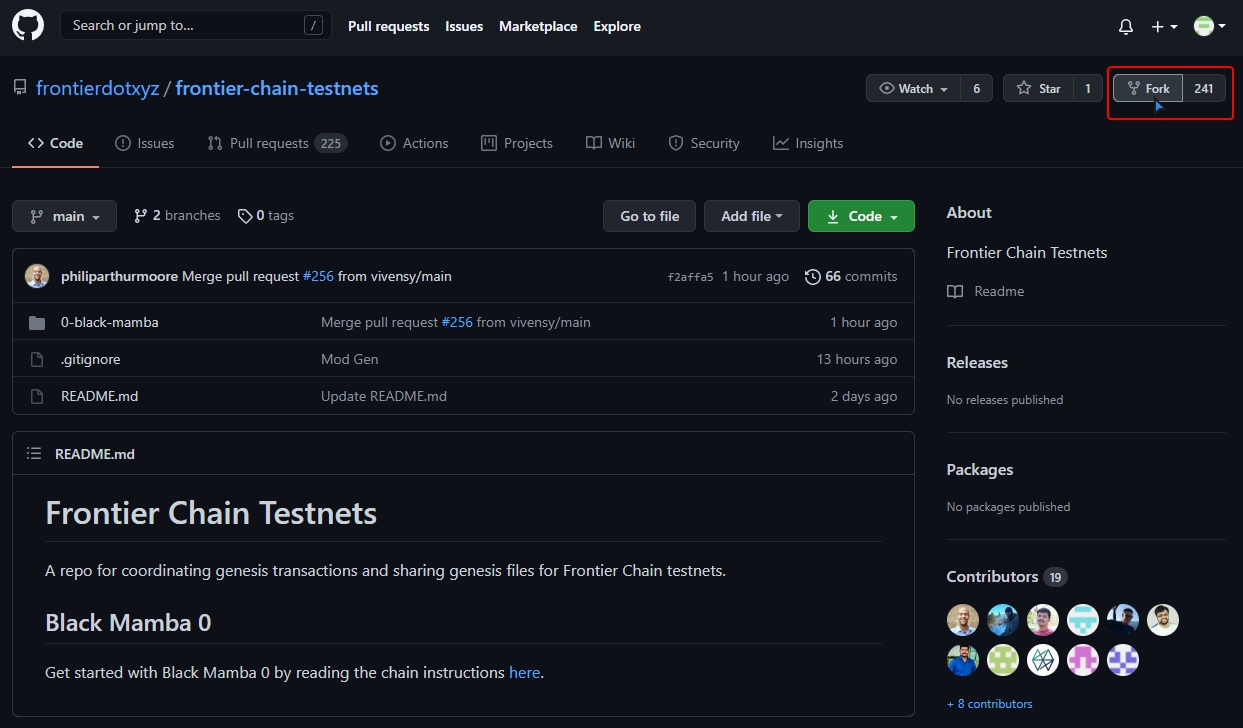This screenshot has height=728, width=1243.
Task: Open the Actions tab
Action: pyautogui.click(x=414, y=143)
